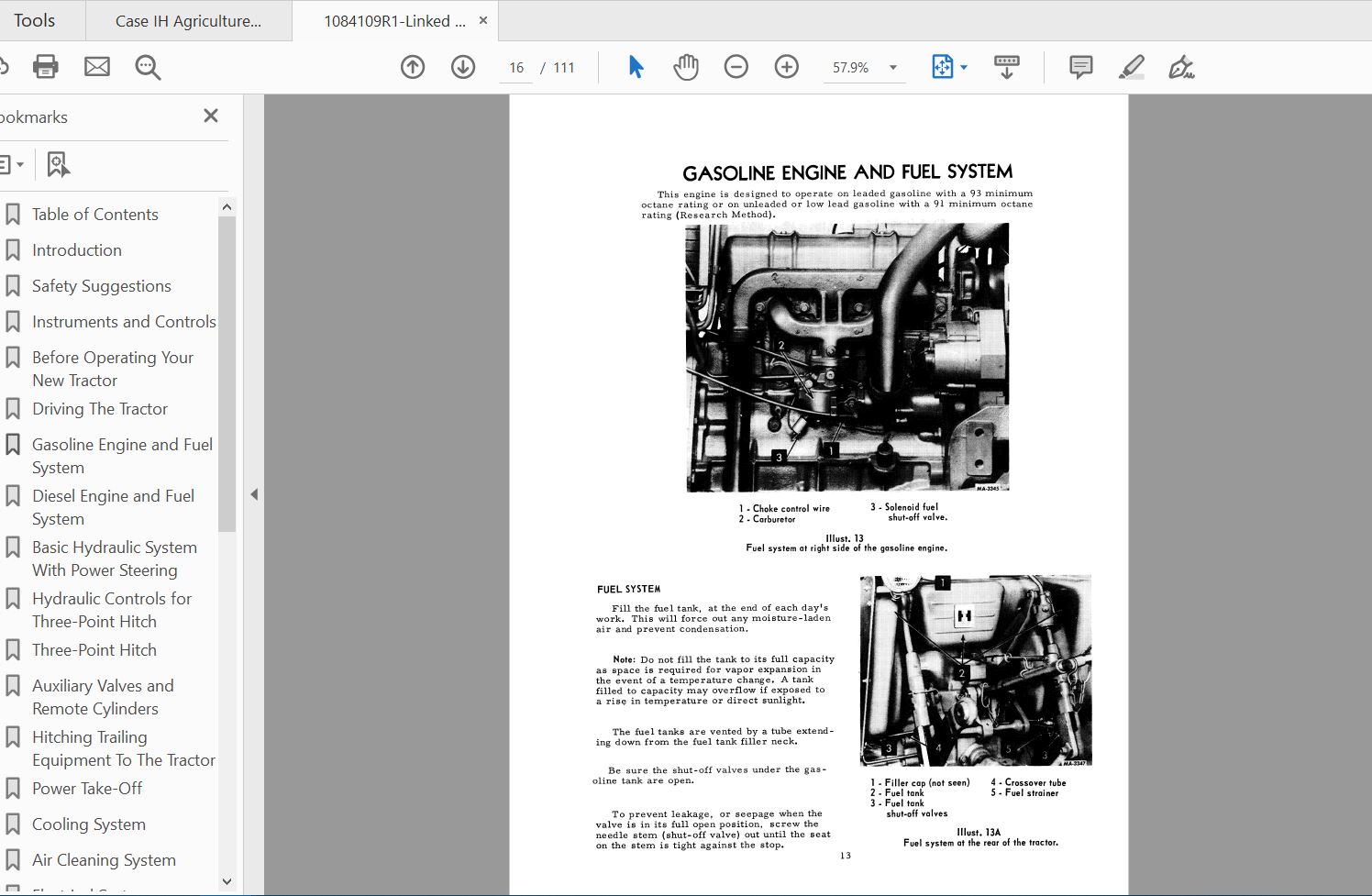Click bookmark icon beside Power Take-Off
The image size is (1372, 896).
[13, 788]
